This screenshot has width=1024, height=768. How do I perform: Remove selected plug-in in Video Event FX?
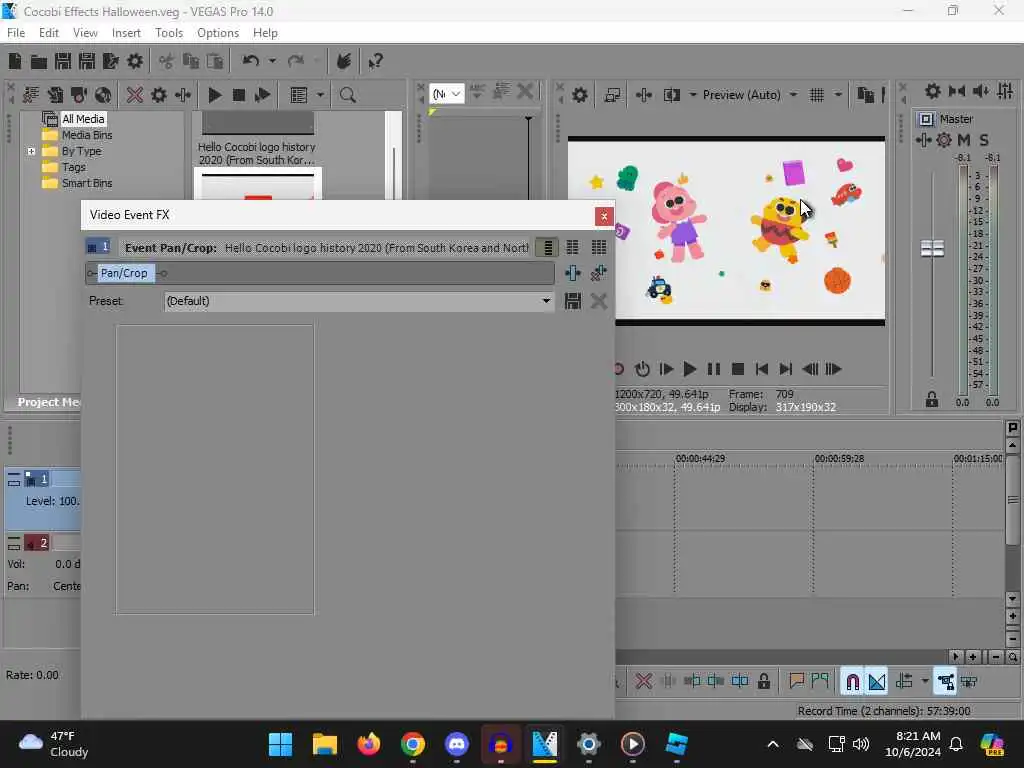pos(598,273)
